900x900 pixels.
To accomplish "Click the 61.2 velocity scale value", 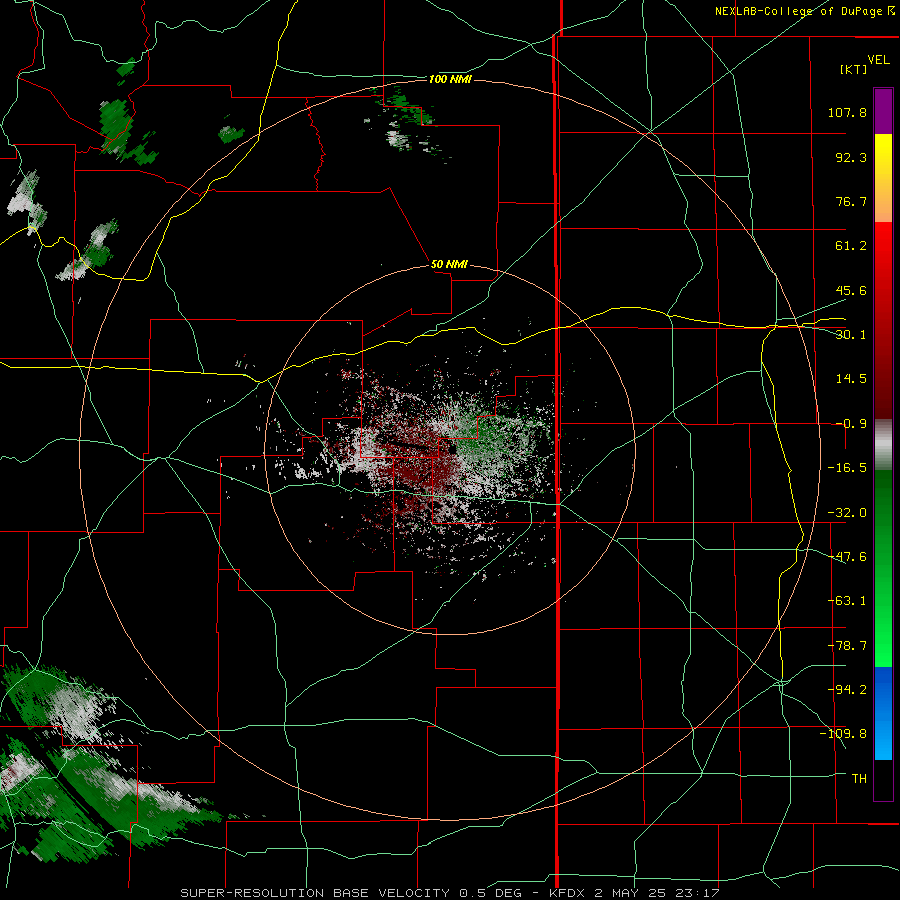I will (x=851, y=246).
